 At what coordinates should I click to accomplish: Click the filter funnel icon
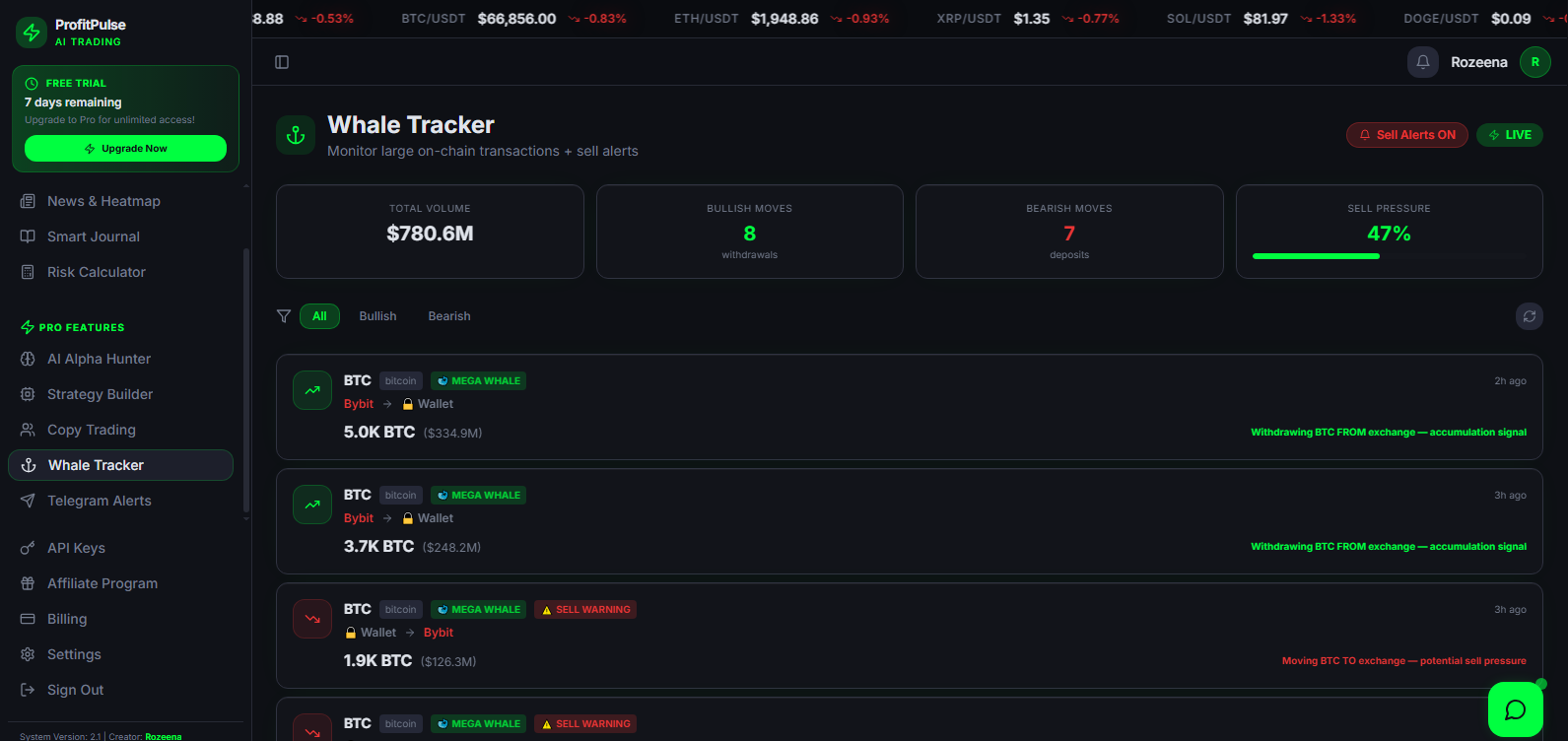[284, 316]
